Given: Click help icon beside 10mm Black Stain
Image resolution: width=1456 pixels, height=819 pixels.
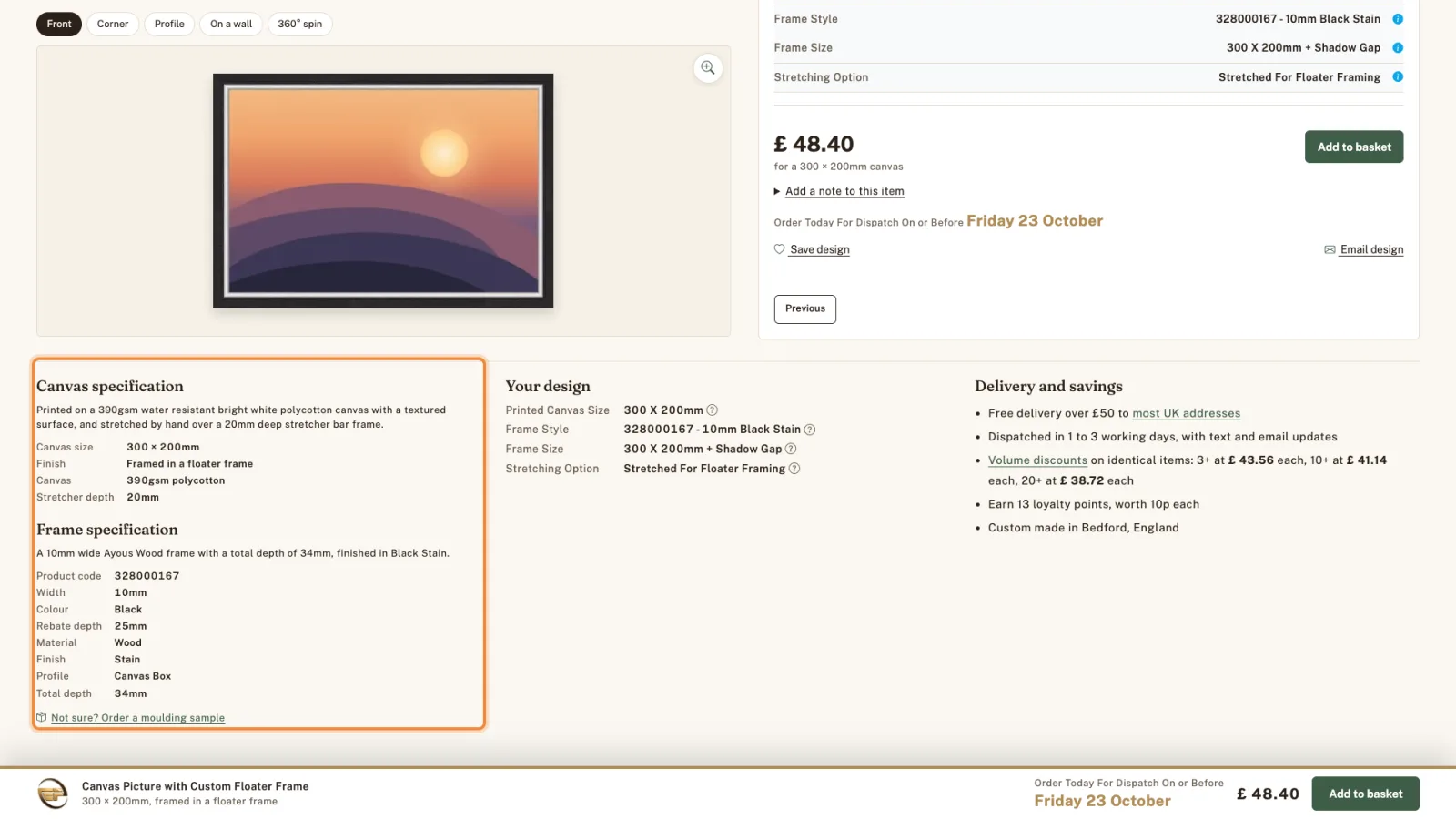Looking at the screenshot, I should pyautogui.click(x=810, y=430).
